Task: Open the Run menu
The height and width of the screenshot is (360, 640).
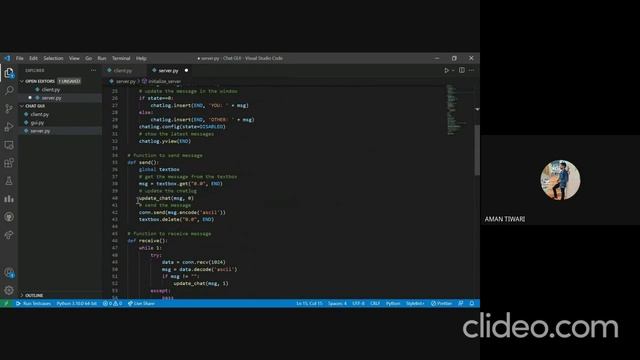Action: (102, 58)
